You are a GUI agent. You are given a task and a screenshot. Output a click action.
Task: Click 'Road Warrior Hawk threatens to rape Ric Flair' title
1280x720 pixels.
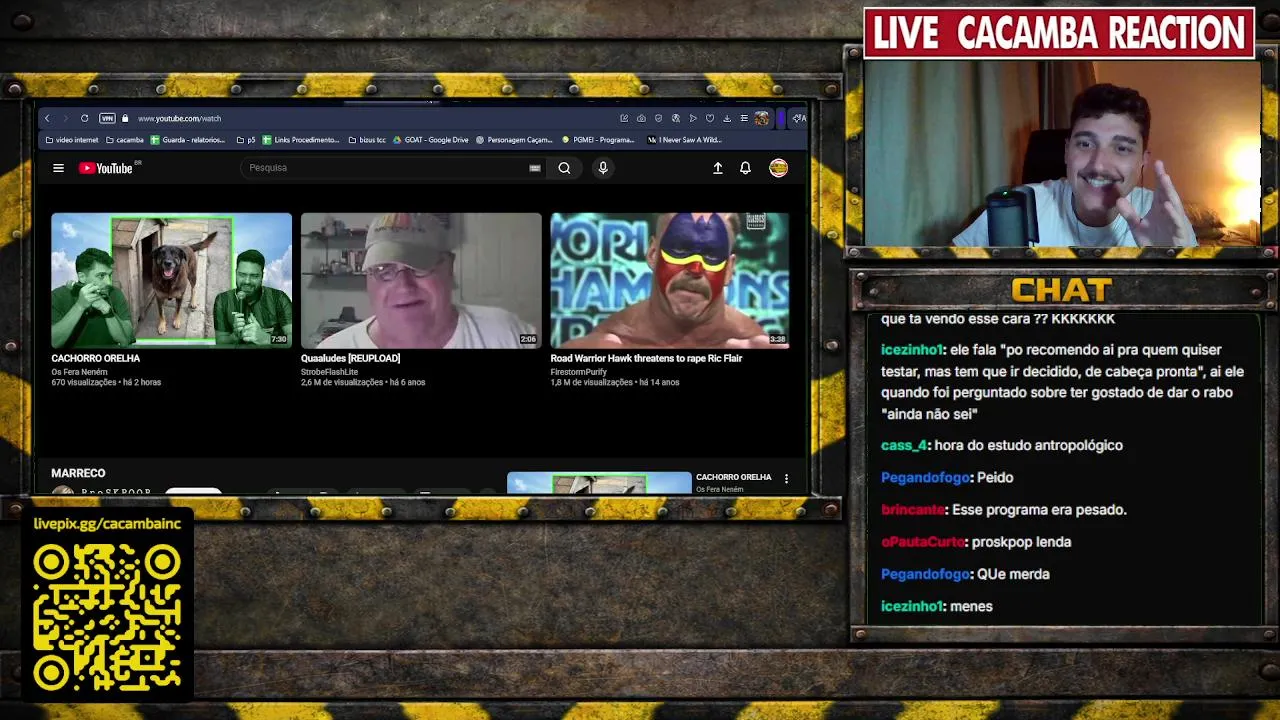click(x=646, y=358)
